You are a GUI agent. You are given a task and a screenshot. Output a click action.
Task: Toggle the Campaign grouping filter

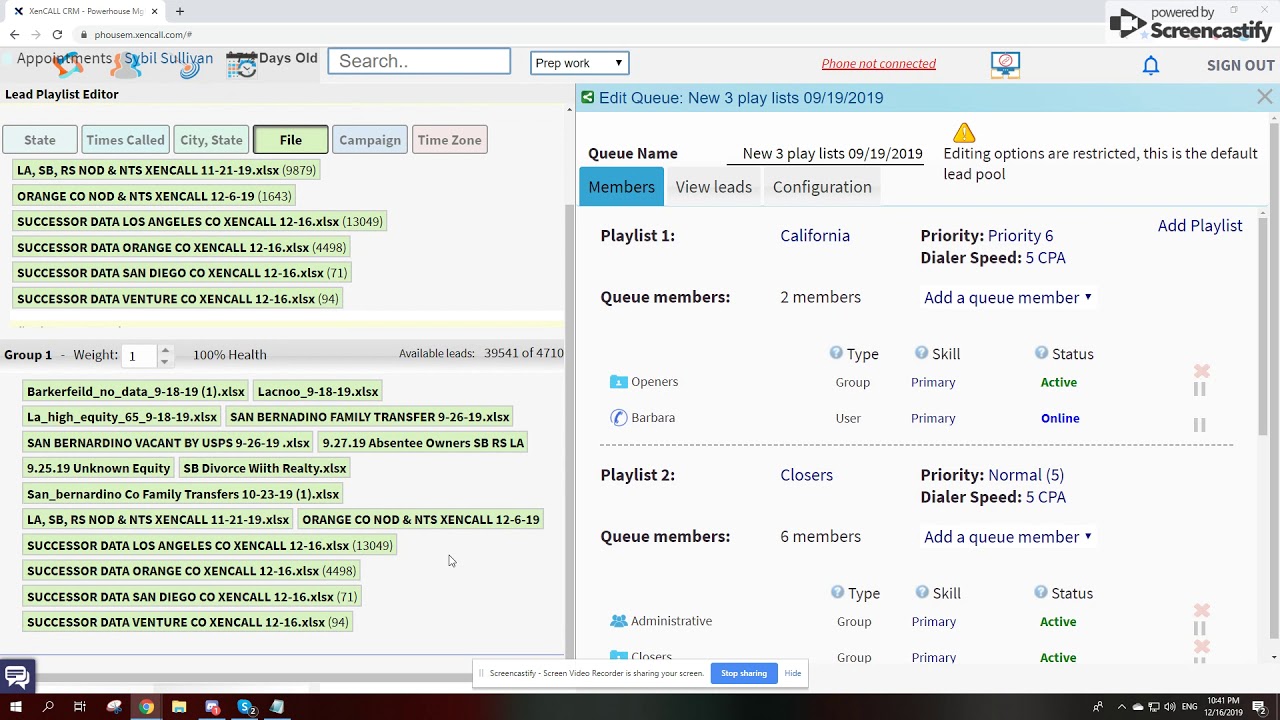pos(370,140)
